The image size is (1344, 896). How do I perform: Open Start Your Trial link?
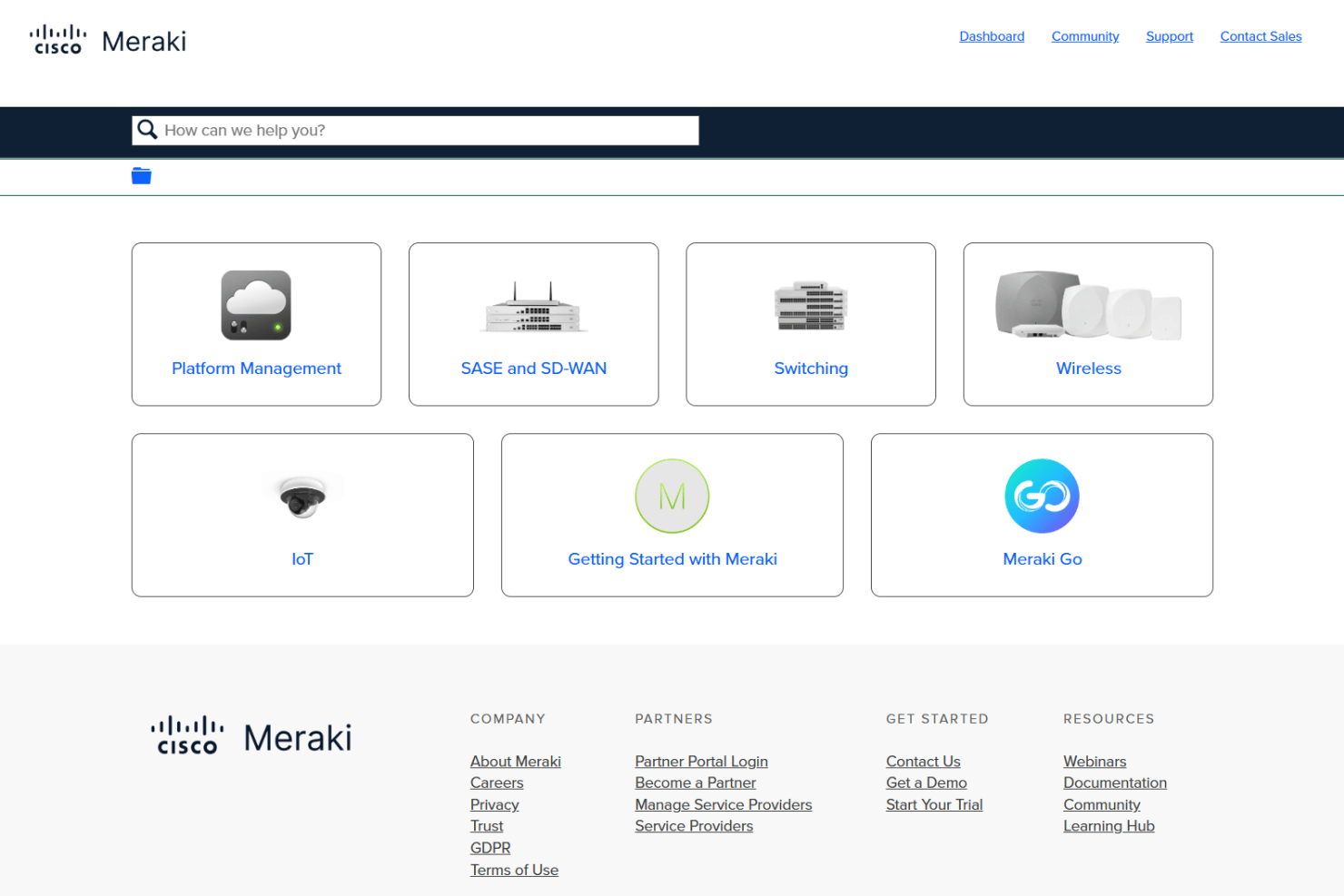[934, 804]
